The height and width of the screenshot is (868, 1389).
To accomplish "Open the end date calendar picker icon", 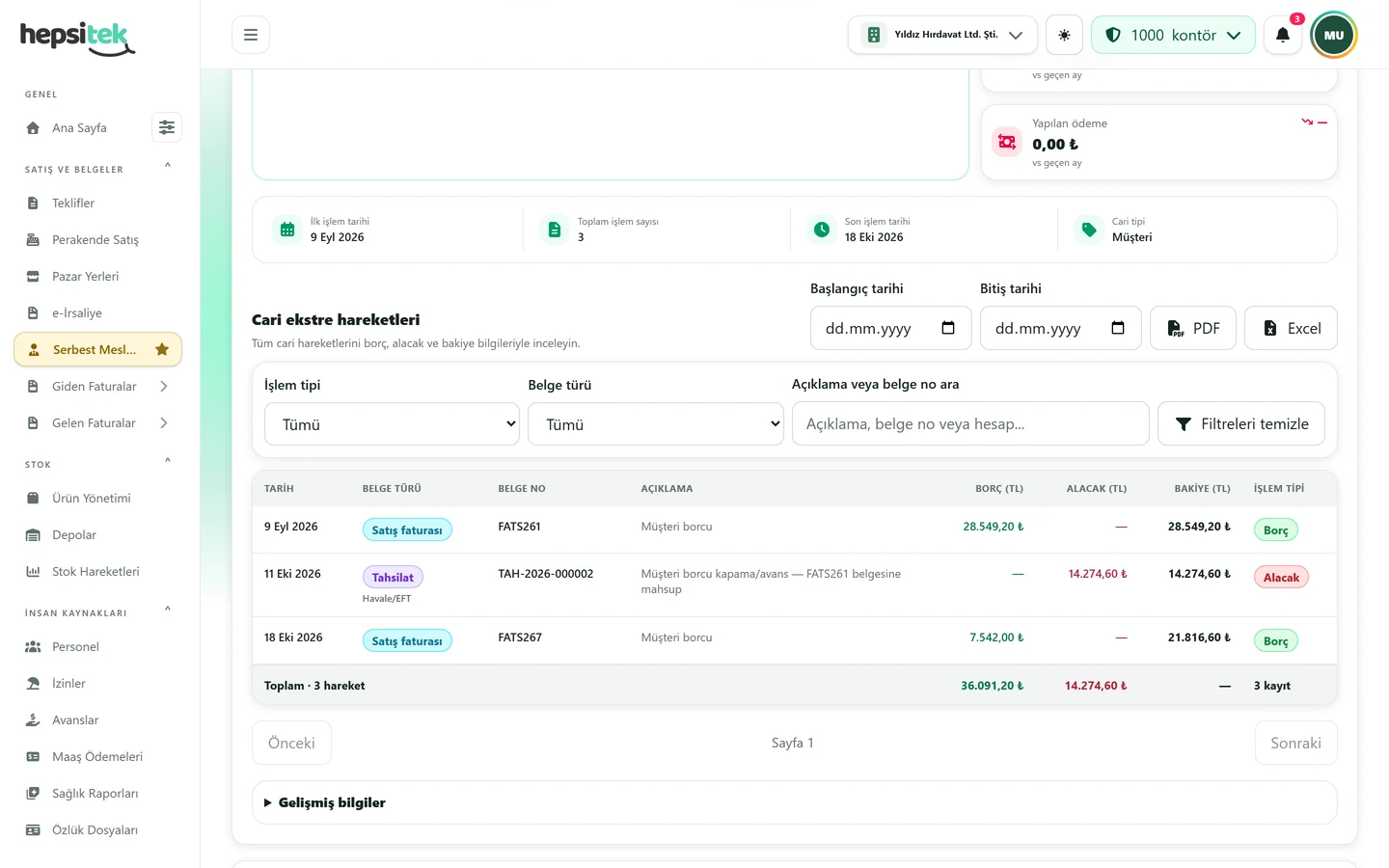I will click(1118, 328).
